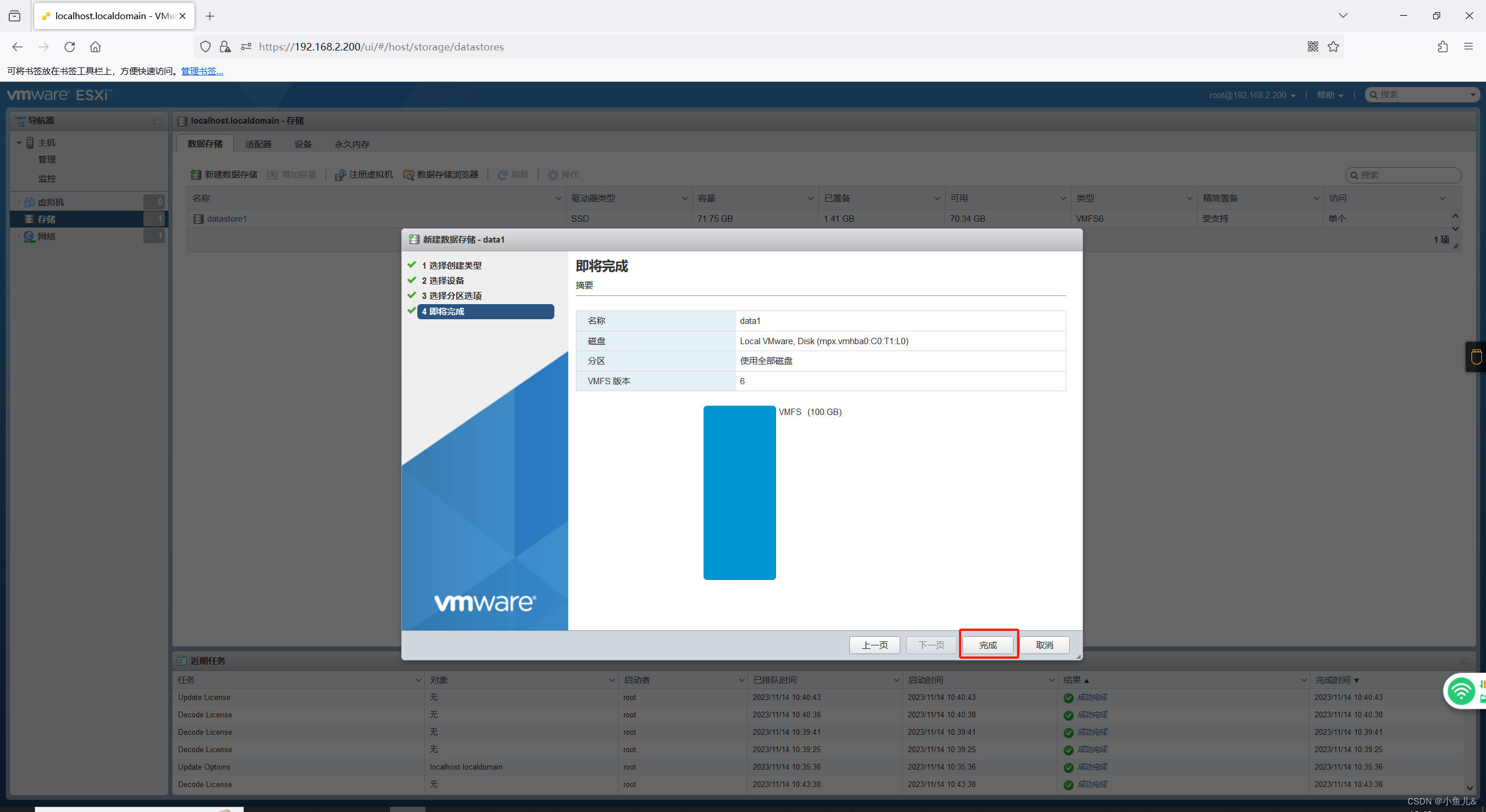Open the datastore1 link in table
Screen dimensions: 1486x812
coord(226,219)
